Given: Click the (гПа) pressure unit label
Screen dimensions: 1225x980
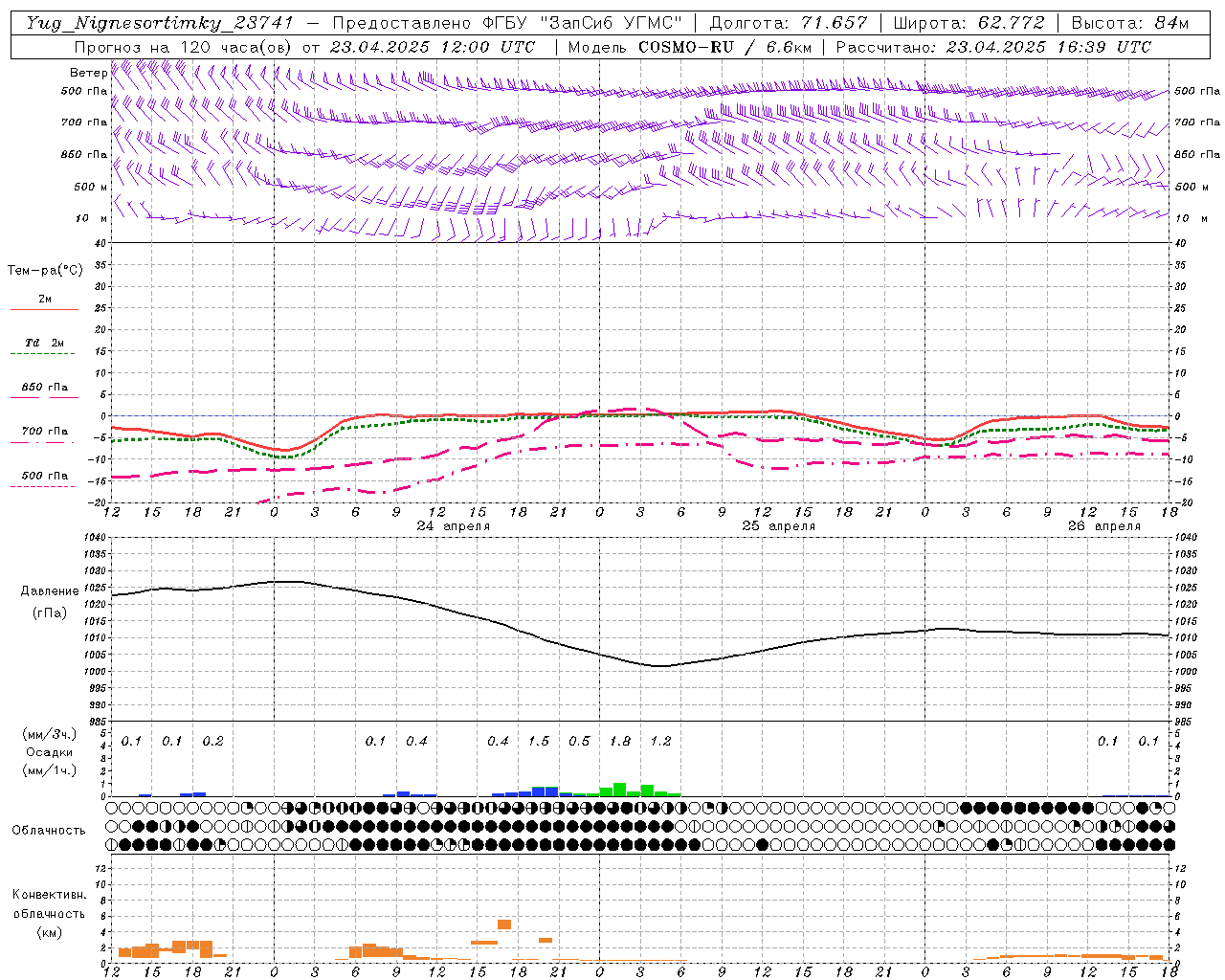Looking at the screenshot, I should 50,613.
